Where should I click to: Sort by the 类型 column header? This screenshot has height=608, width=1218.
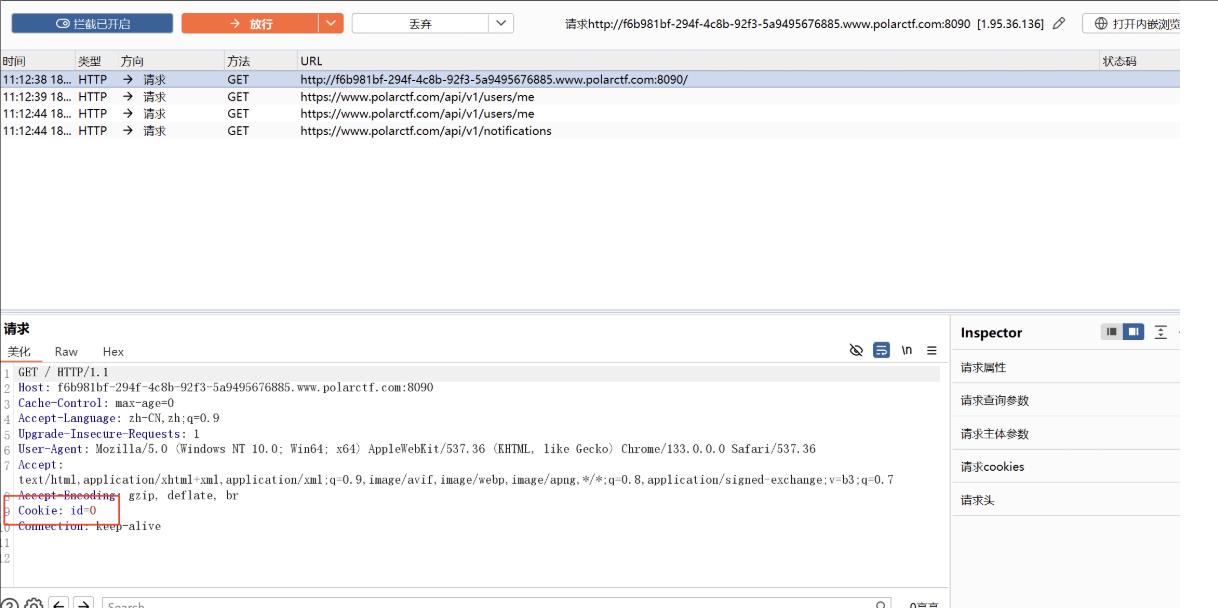97,62
